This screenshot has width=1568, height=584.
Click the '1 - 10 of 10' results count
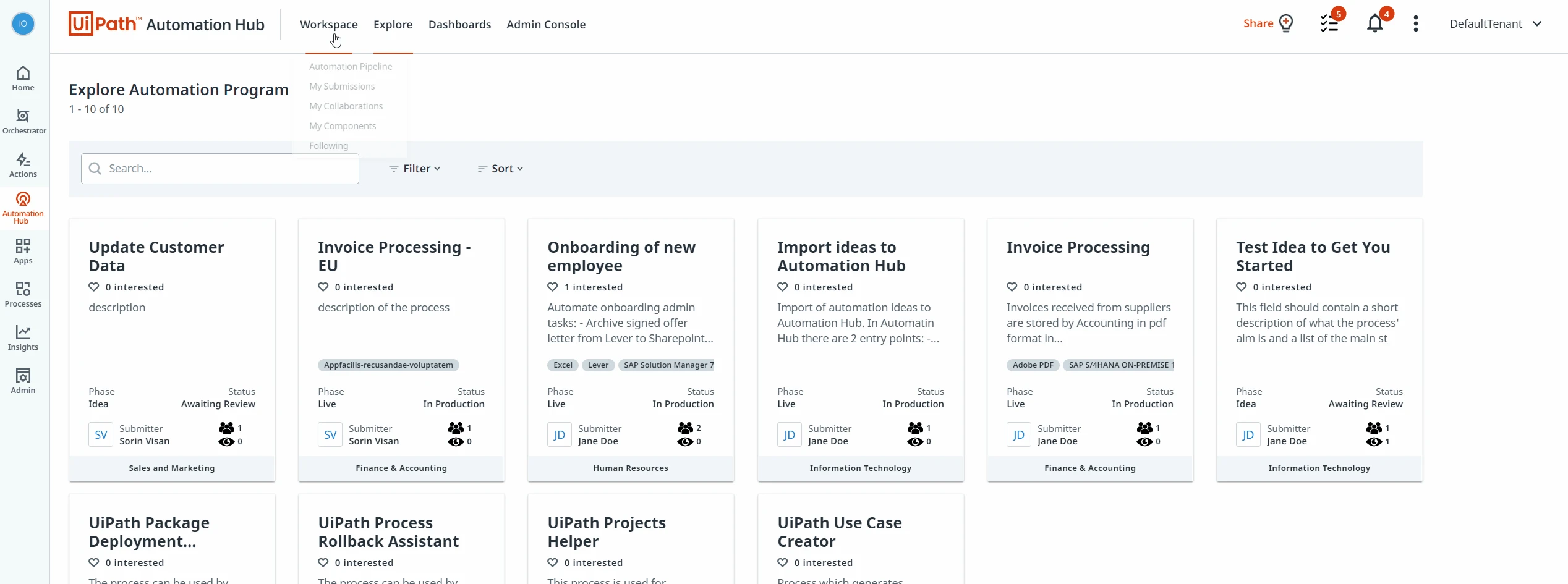click(x=96, y=109)
